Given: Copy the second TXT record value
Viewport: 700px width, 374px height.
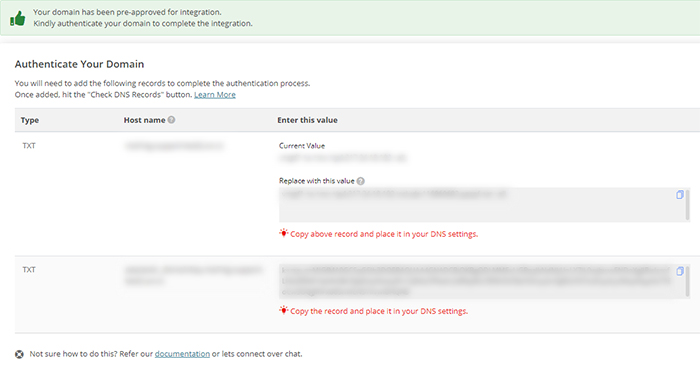Looking at the screenshot, I should tap(679, 271).
